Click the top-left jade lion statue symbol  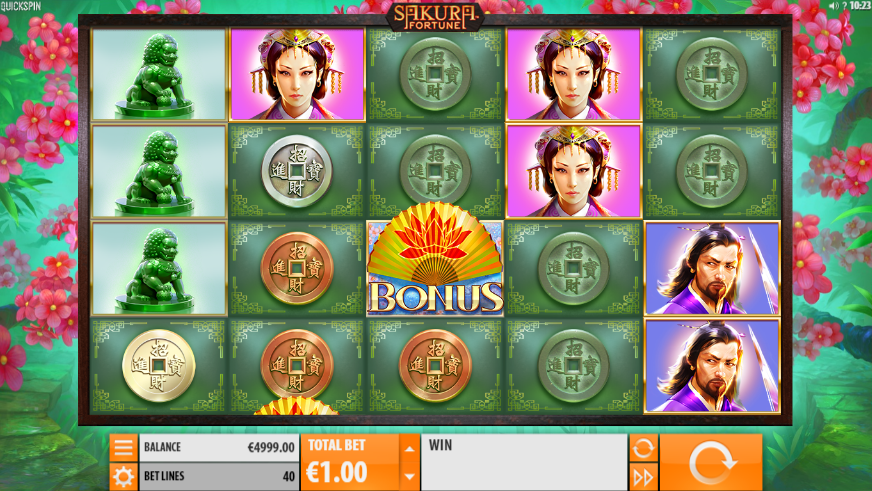[158, 75]
